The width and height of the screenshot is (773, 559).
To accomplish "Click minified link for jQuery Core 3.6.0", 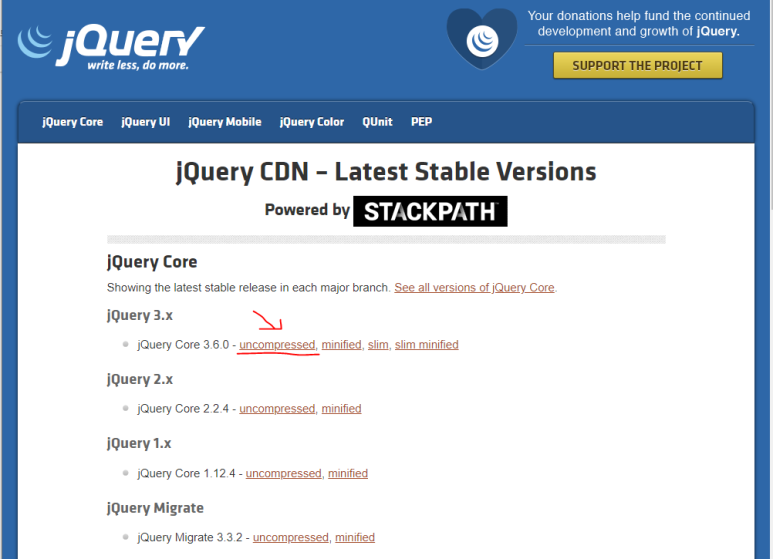I will (x=342, y=345).
